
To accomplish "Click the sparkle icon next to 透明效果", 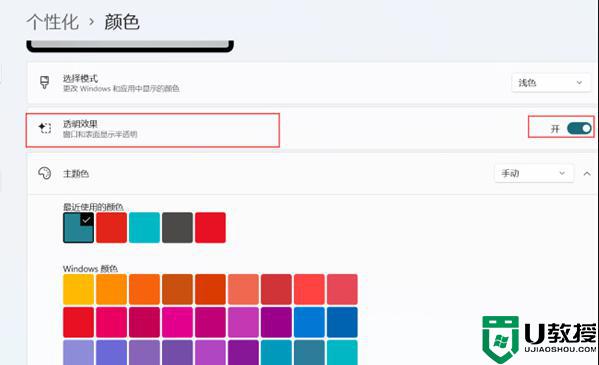I will point(45,128).
